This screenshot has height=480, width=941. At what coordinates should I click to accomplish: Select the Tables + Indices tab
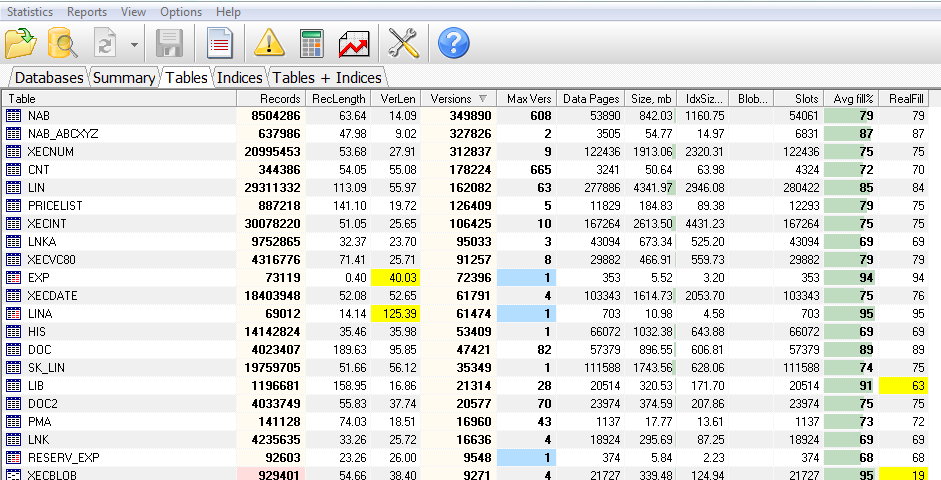coord(327,77)
